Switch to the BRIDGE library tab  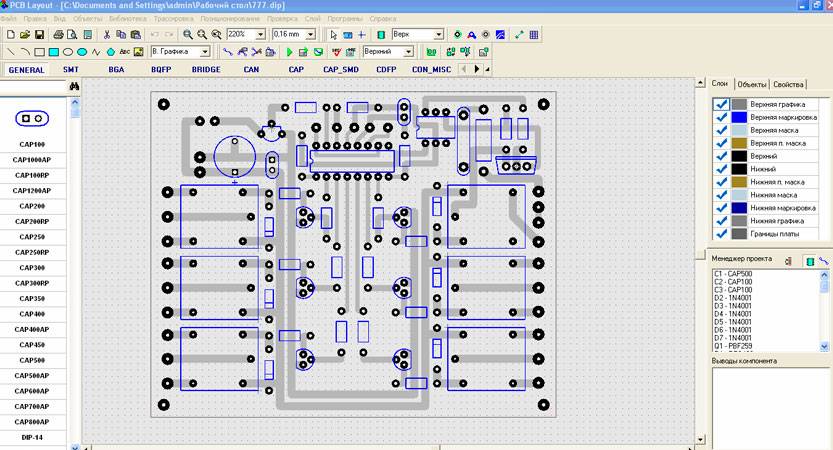pos(206,70)
